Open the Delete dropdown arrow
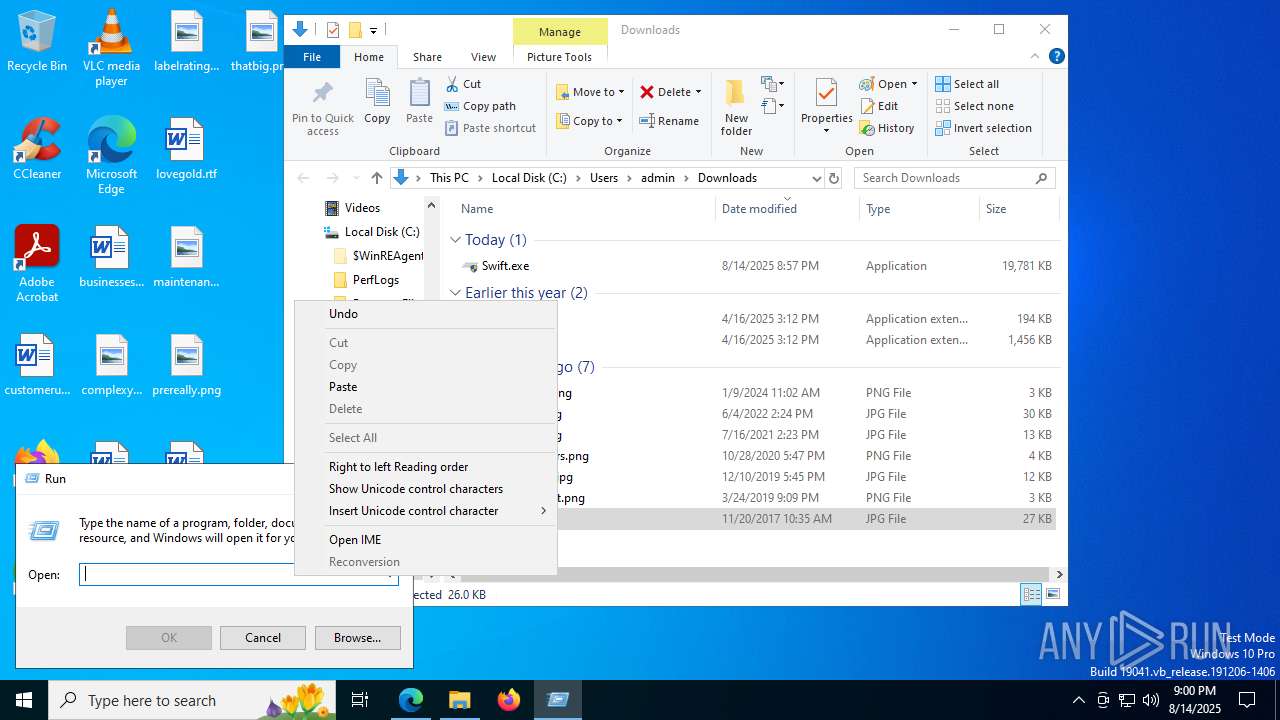The image size is (1280, 720). (698, 92)
